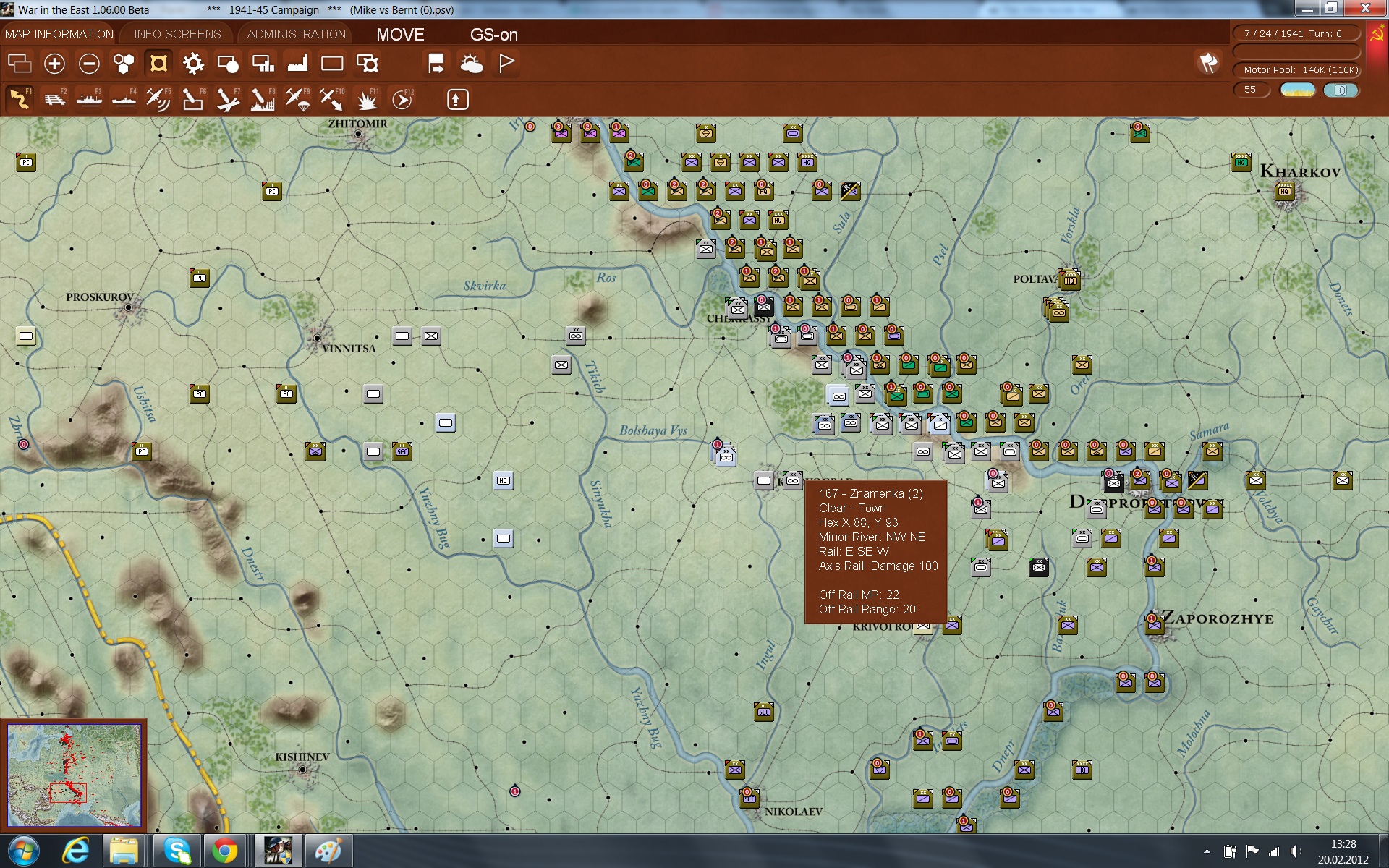Toggle the hex grid honeycomb icon
Viewport: 1389px width, 868px height.
pyautogui.click(x=124, y=64)
